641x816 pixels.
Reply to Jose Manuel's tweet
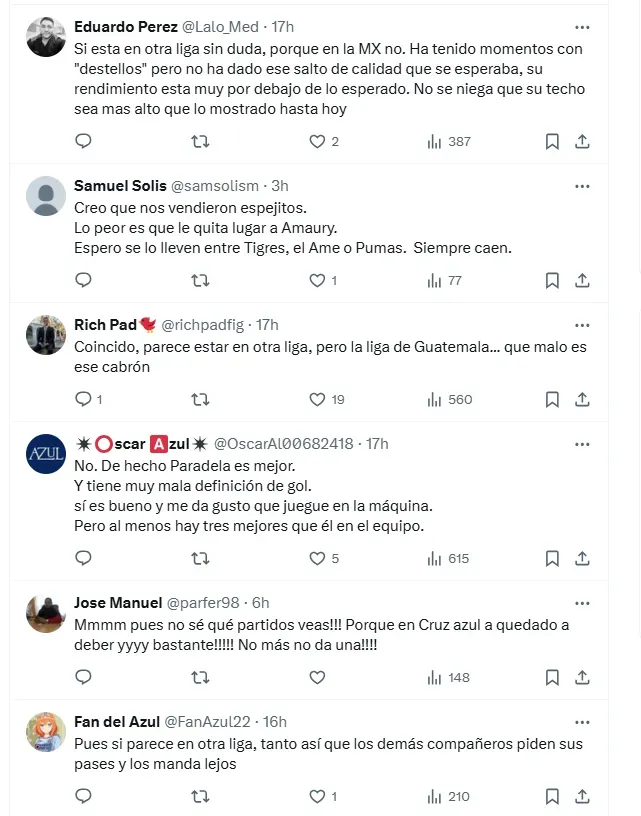[x=84, y=677]
